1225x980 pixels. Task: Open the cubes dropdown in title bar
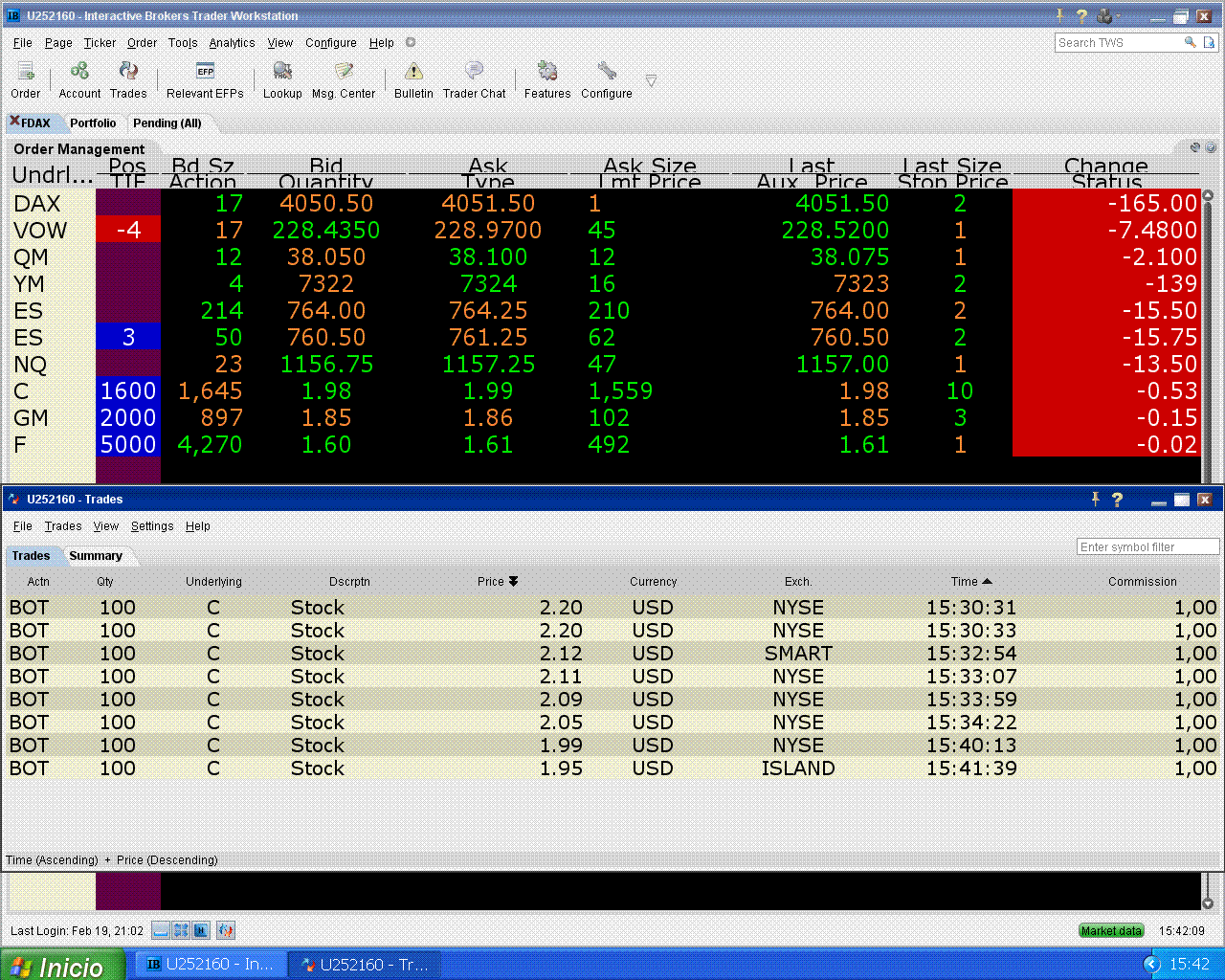tap(1108, 15)
